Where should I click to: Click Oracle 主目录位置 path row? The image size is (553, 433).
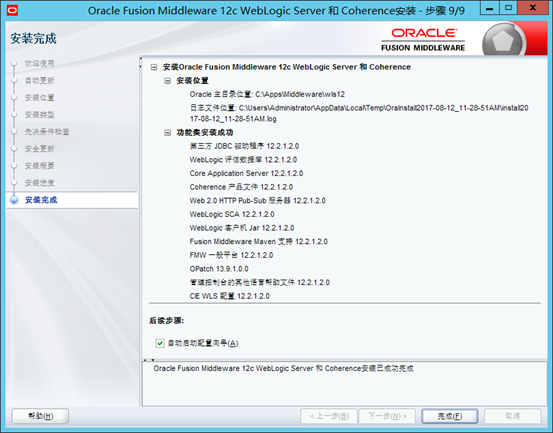coord(267,94)
